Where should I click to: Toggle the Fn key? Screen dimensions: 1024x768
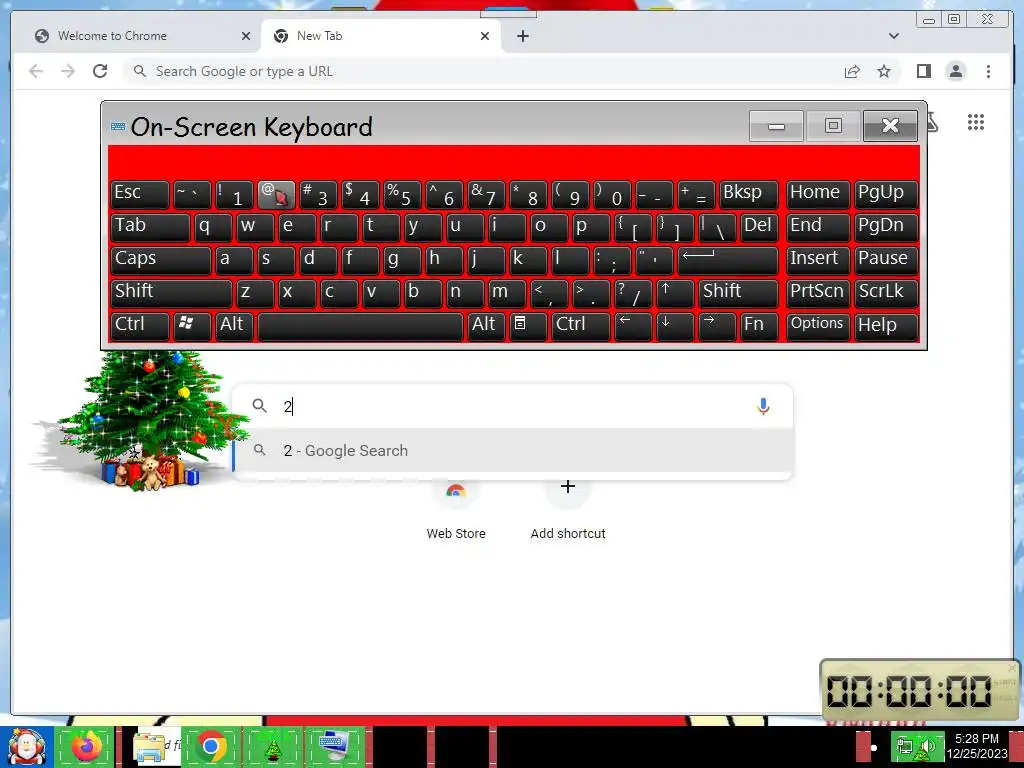tap(759, 327)
